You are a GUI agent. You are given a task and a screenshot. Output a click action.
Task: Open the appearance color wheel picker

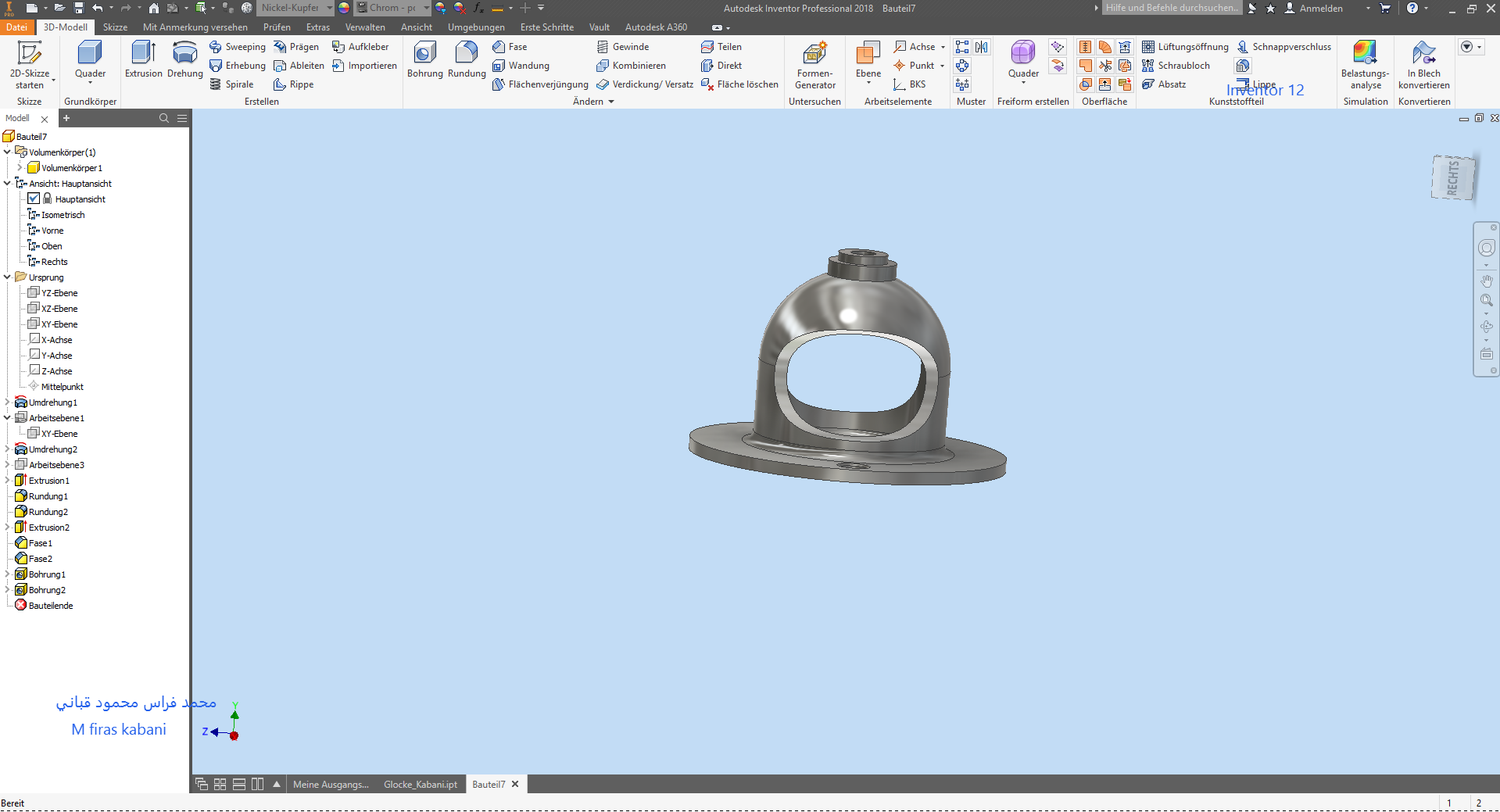pyautogui.click(x=344, y=8)
